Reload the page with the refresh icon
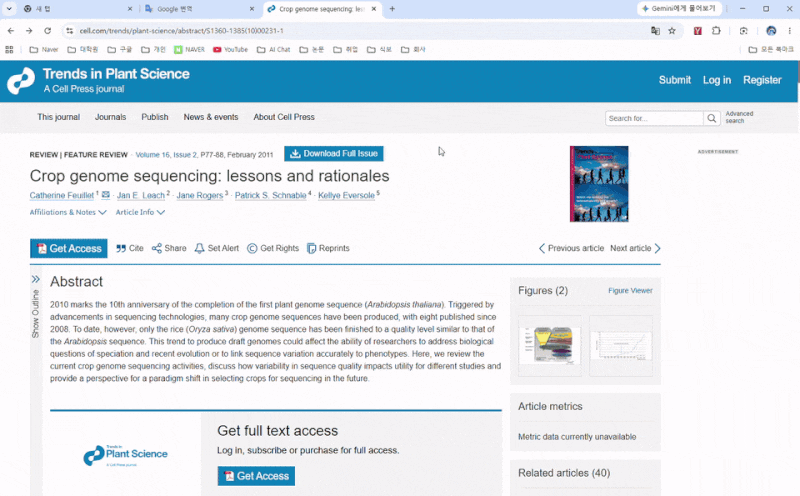The image size is (800, 496). click(47, 31)
